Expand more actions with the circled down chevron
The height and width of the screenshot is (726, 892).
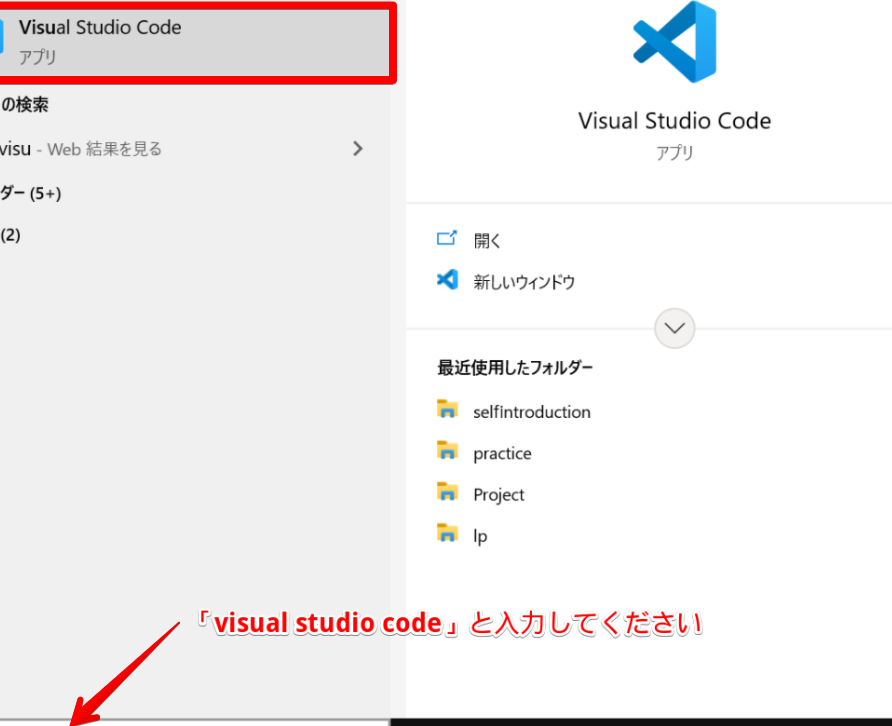point(674,328)
